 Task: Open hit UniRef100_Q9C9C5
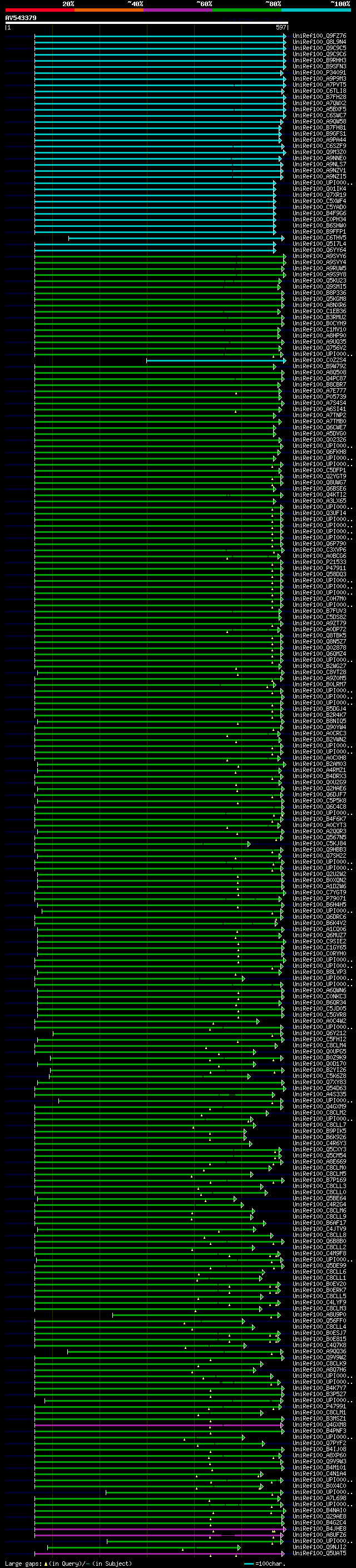tap(319, 48)
